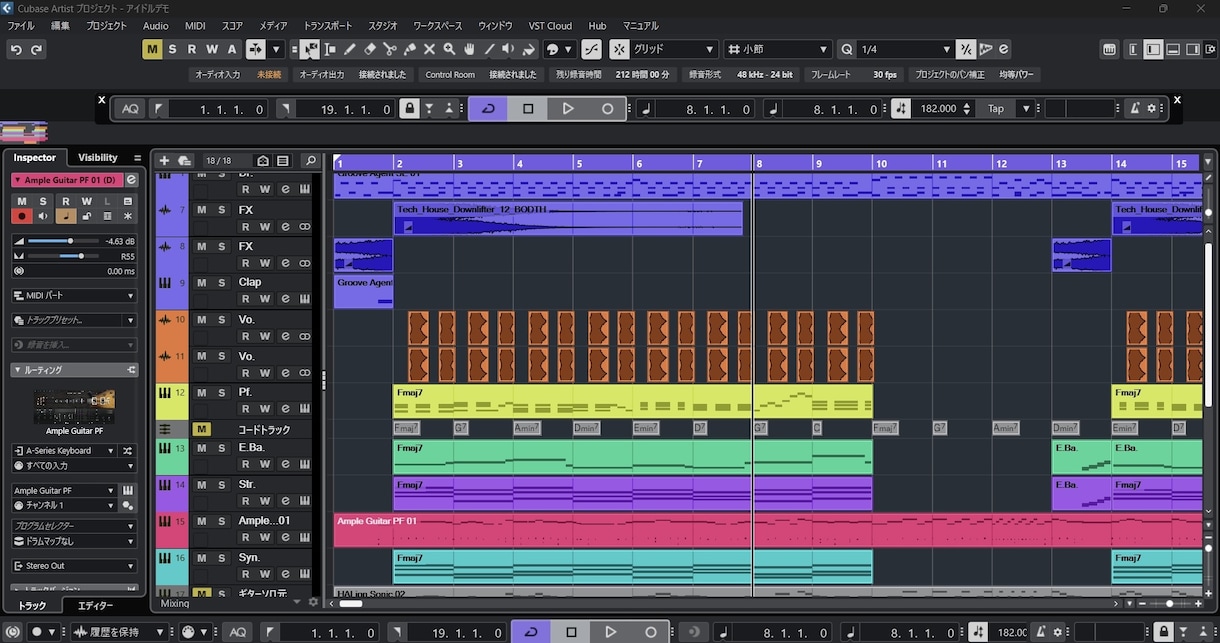
Task: Click the Play transport button
Action: (x=567, y=109)
